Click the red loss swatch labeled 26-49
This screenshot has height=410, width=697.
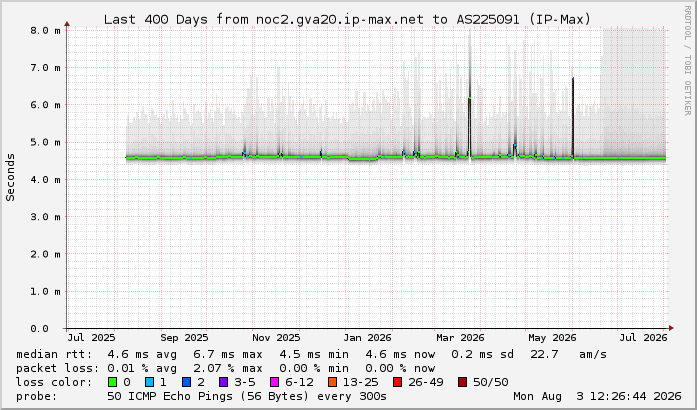point(397,382)
